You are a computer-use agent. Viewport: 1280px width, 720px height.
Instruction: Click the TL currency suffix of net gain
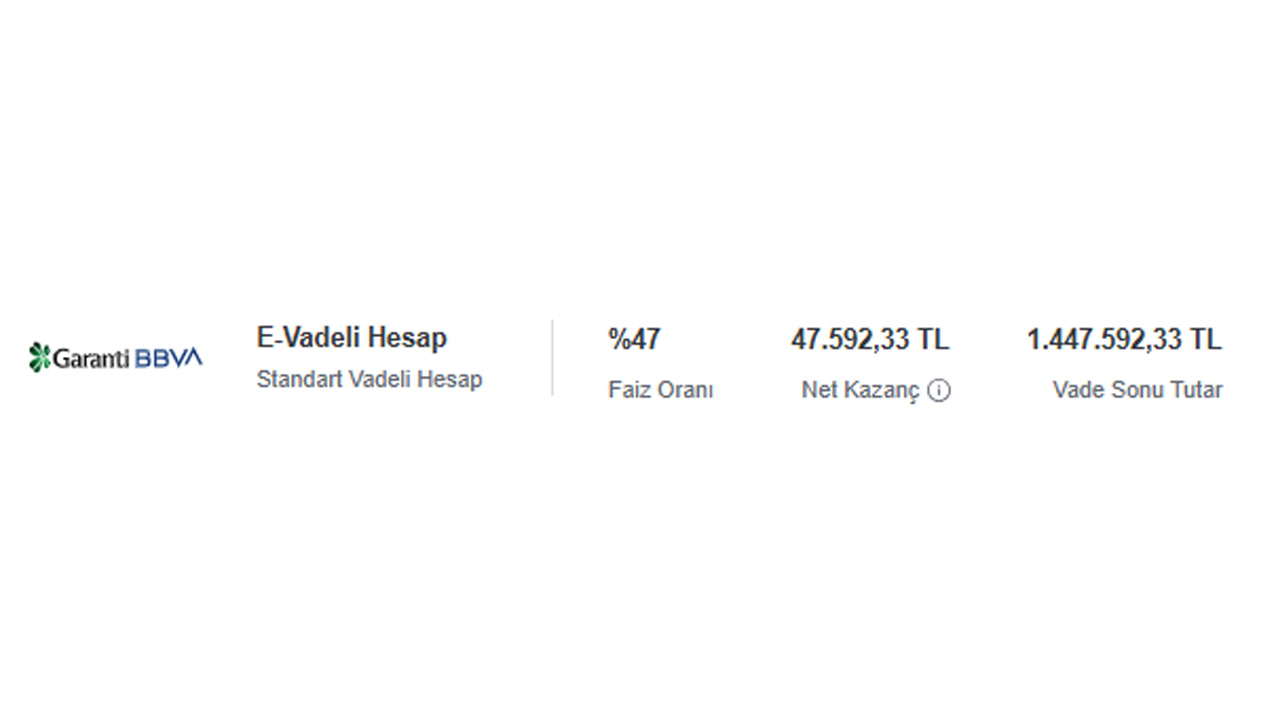[x=932, y=340]
